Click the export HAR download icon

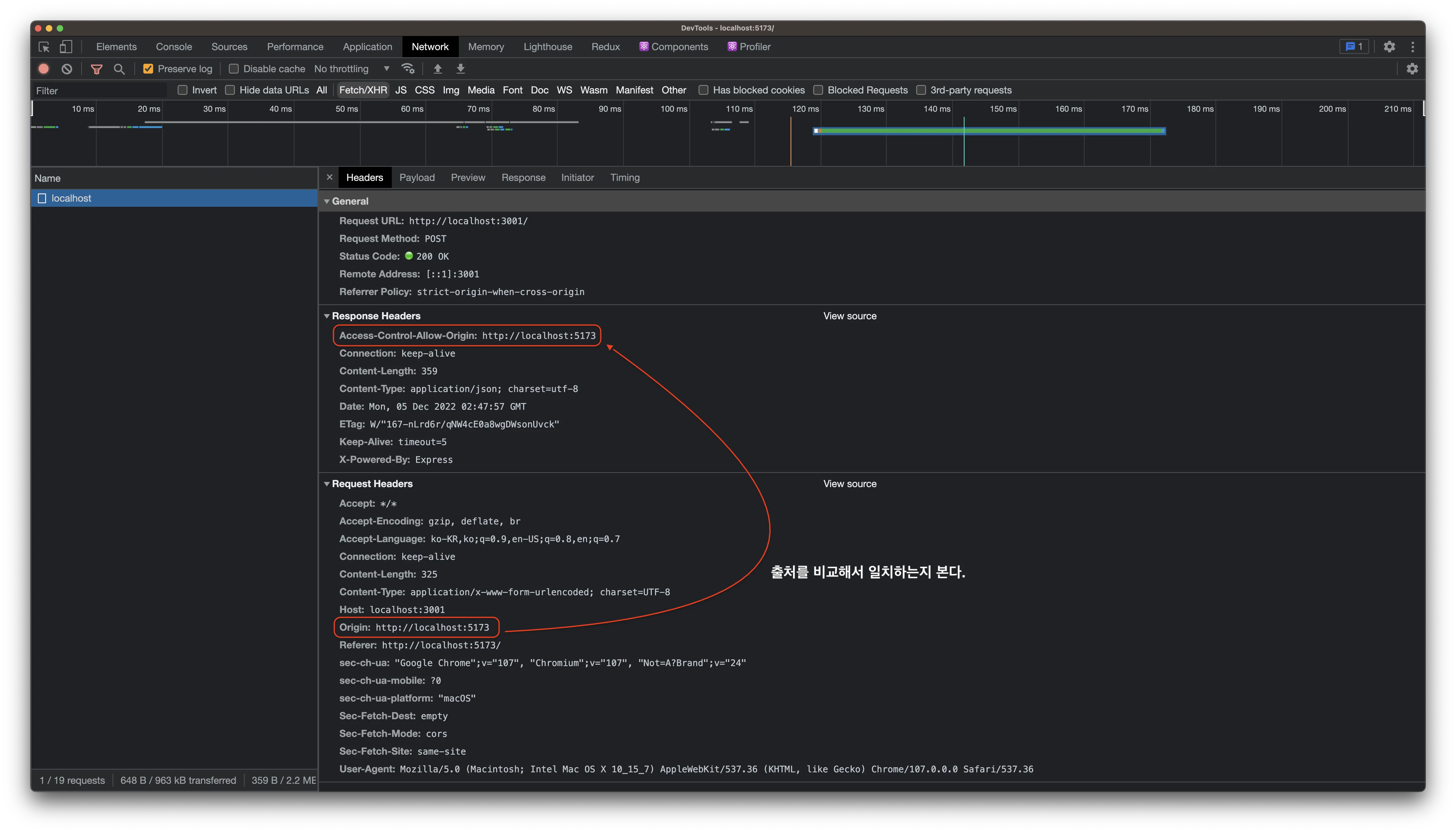pos(460,69)
